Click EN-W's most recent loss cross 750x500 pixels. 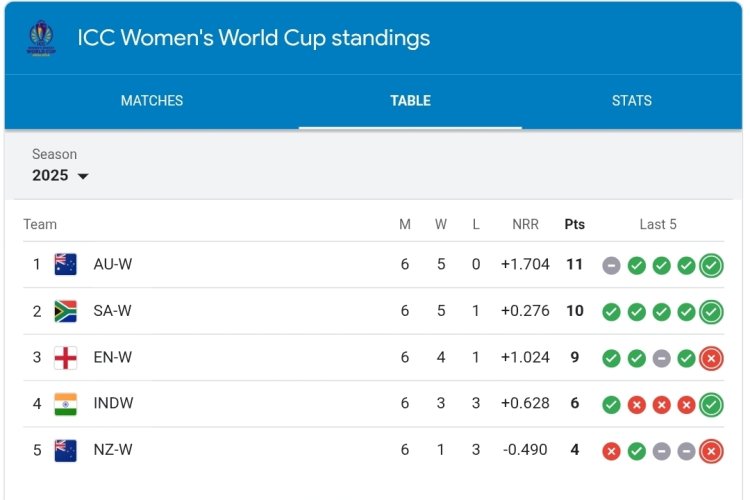(x=711, y=357)
